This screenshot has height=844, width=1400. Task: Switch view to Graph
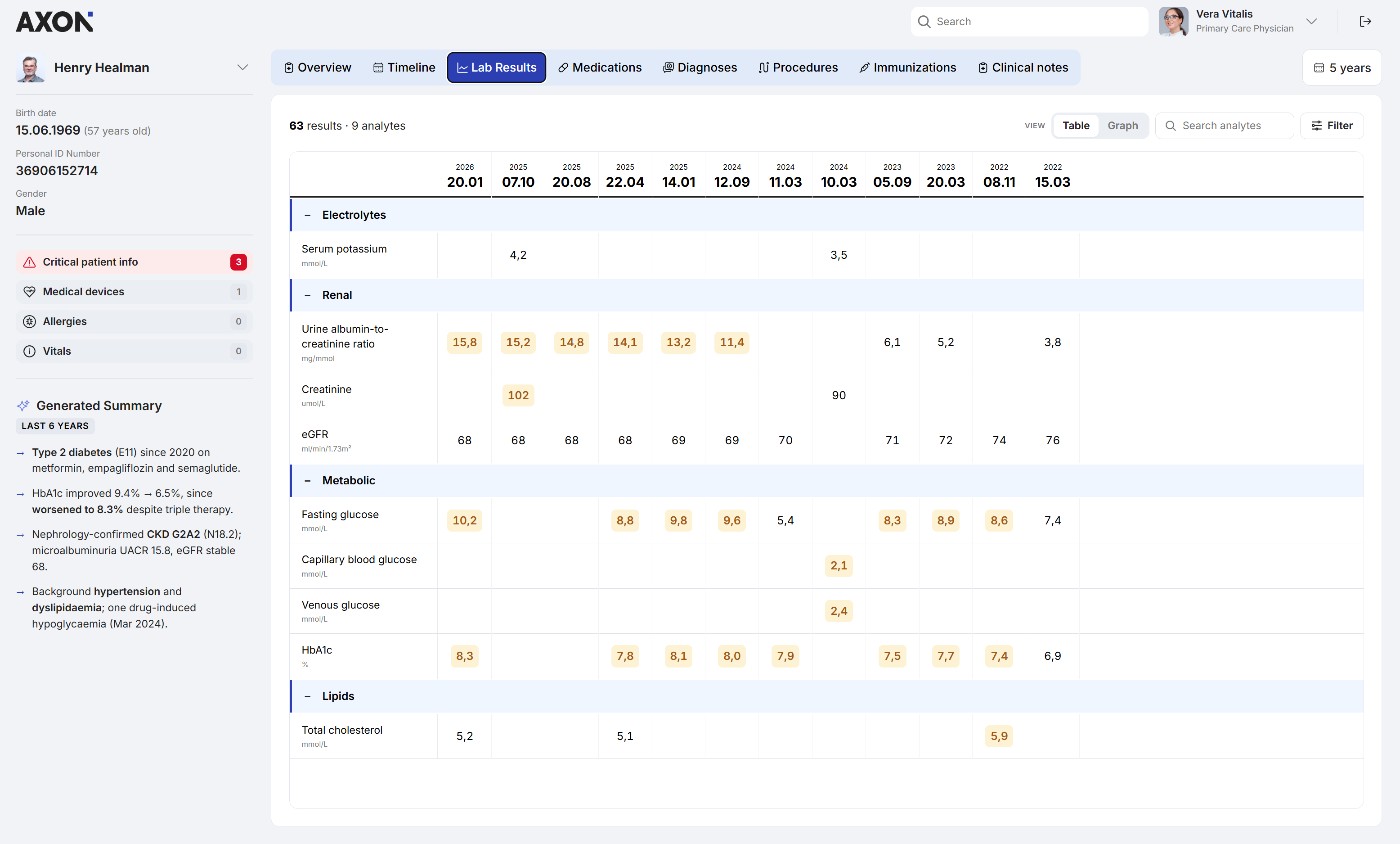(1122, 126)
